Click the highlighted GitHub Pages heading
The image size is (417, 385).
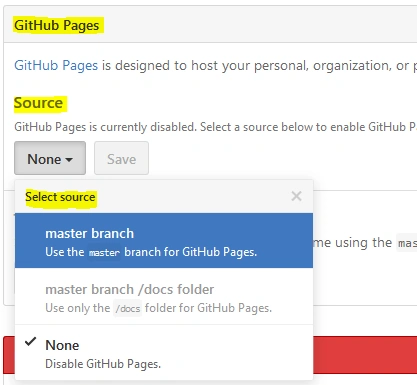click(57, 26)
